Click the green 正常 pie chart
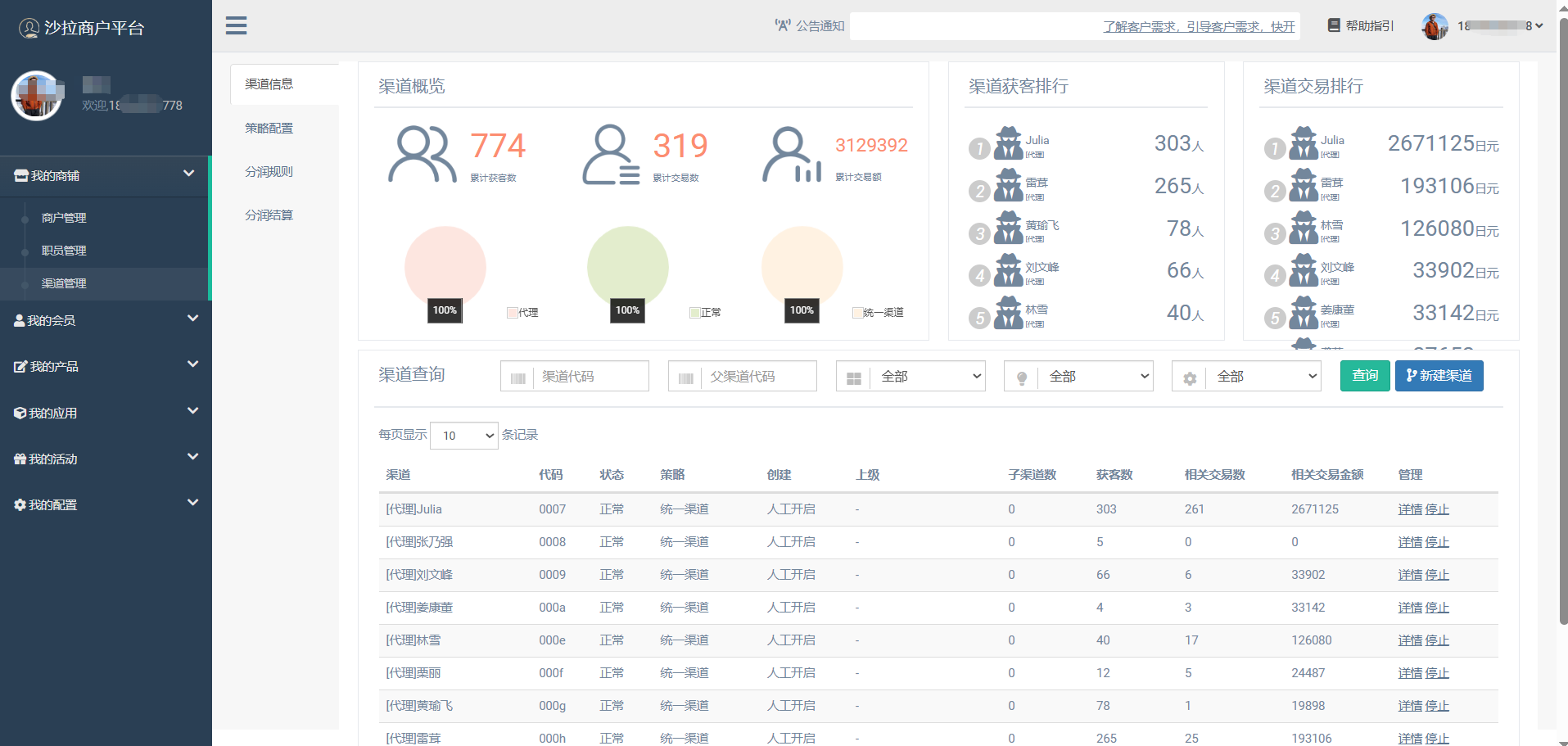1568x746 pixels. click(x=628, y=267)
